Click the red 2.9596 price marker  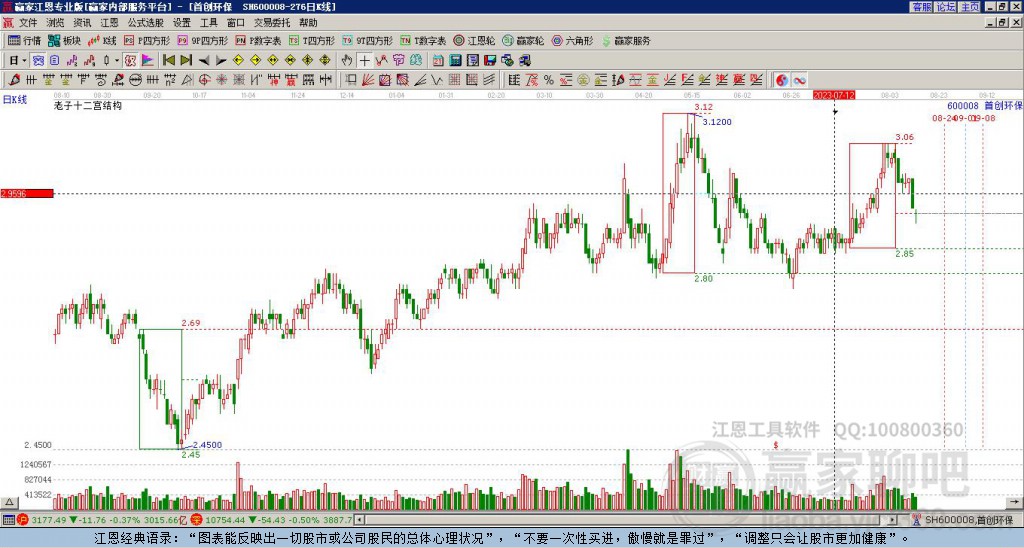tap(26, 193)
